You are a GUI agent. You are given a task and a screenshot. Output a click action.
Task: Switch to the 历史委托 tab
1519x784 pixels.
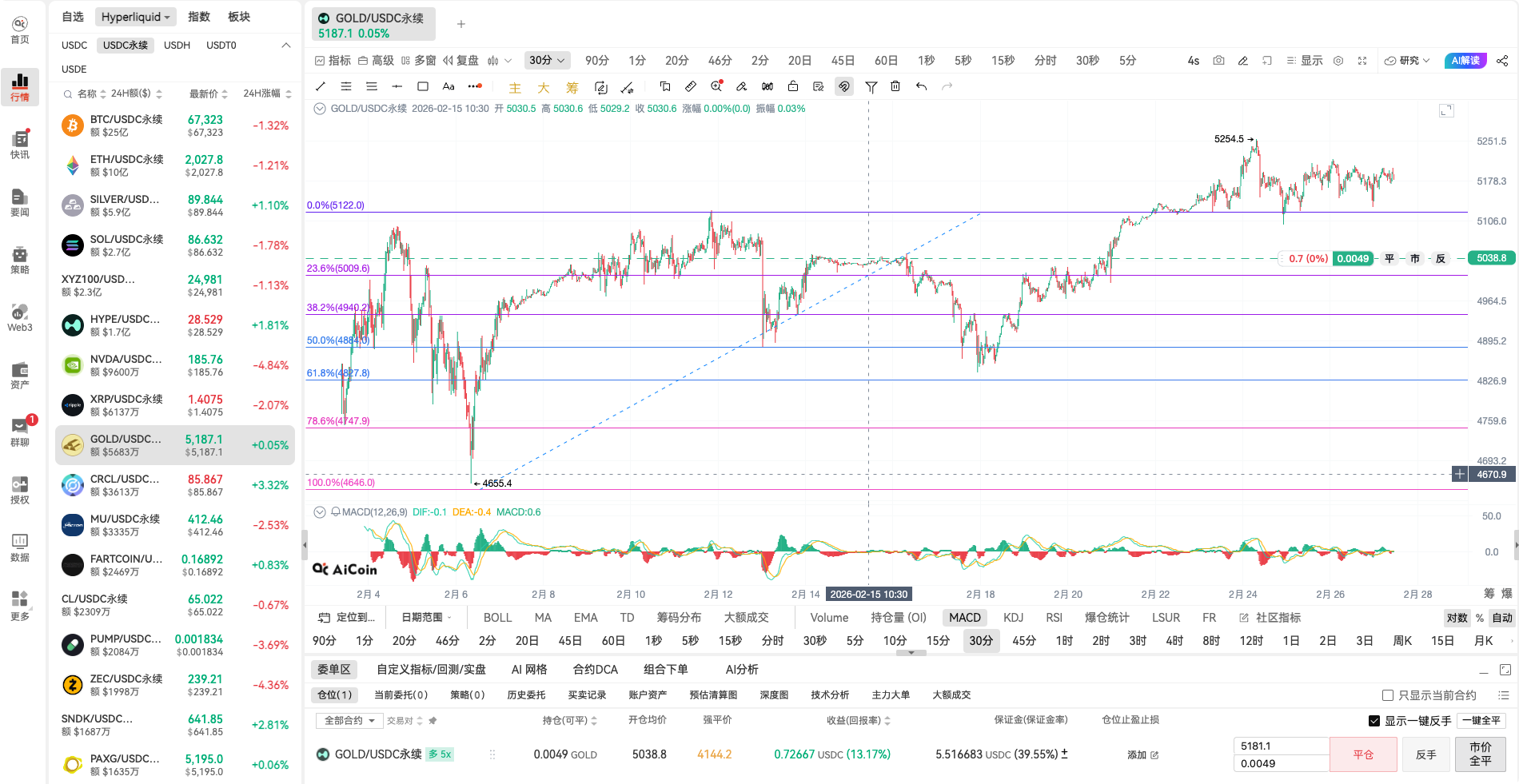tap(526, 695)
